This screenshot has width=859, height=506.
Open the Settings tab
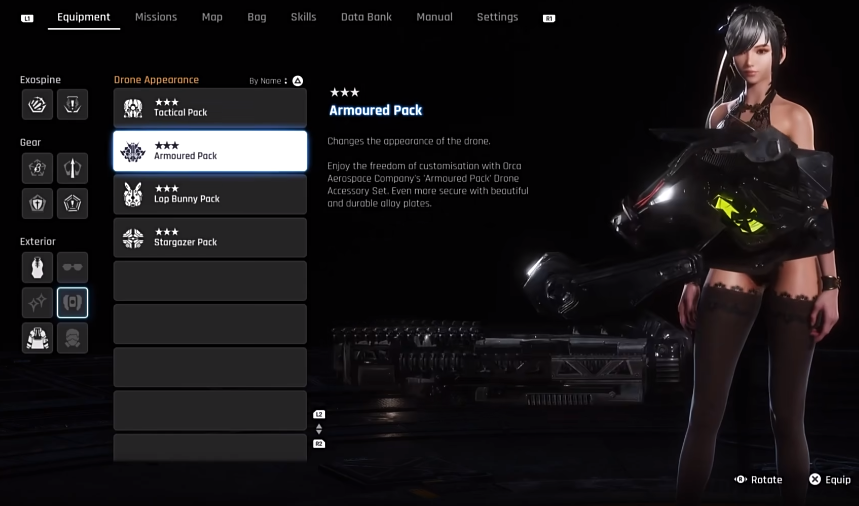(x=497, y=17)
